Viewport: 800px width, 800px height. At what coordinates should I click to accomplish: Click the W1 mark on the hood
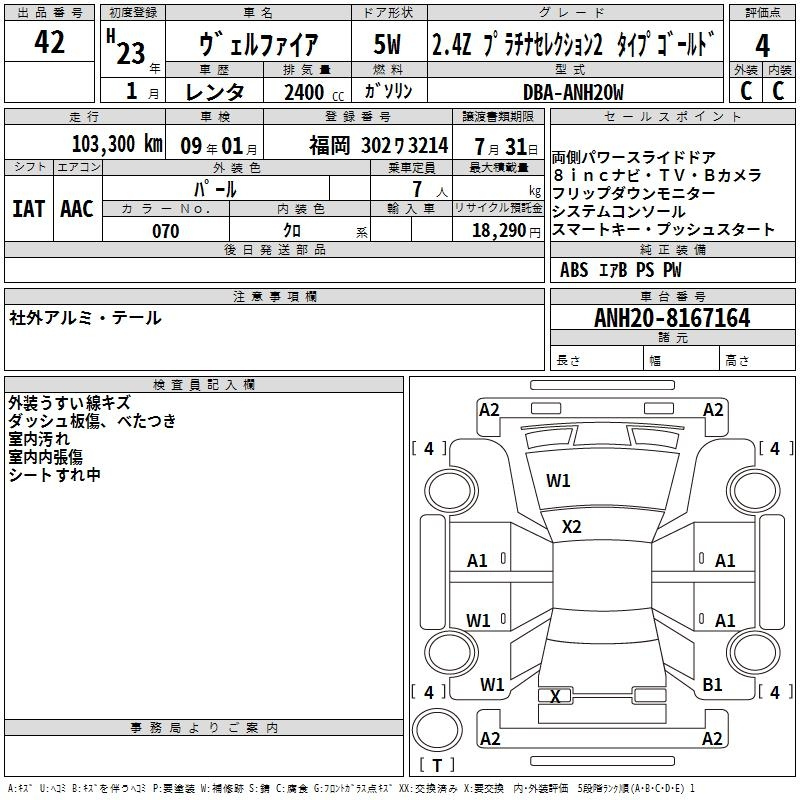point(558,481)
